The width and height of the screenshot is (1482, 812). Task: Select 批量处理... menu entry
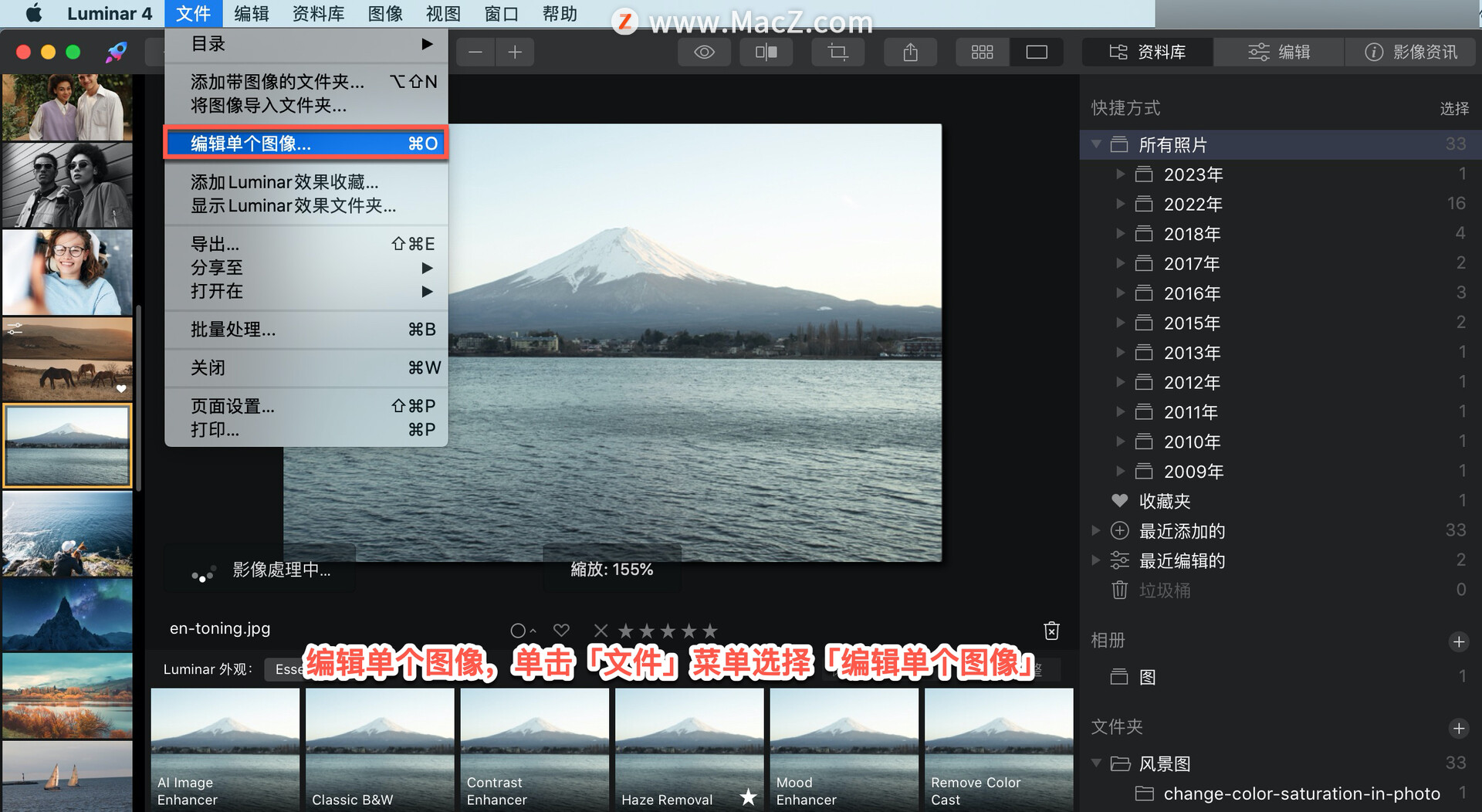click(x=306, y=330)
